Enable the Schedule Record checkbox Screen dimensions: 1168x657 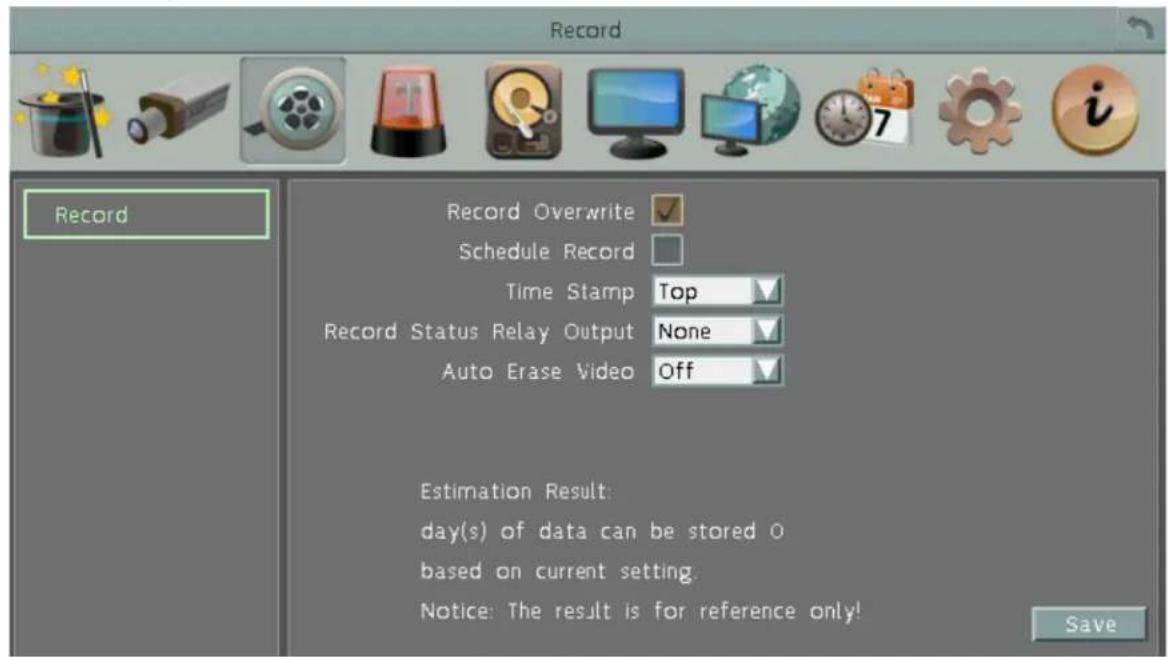coord(667,250)
